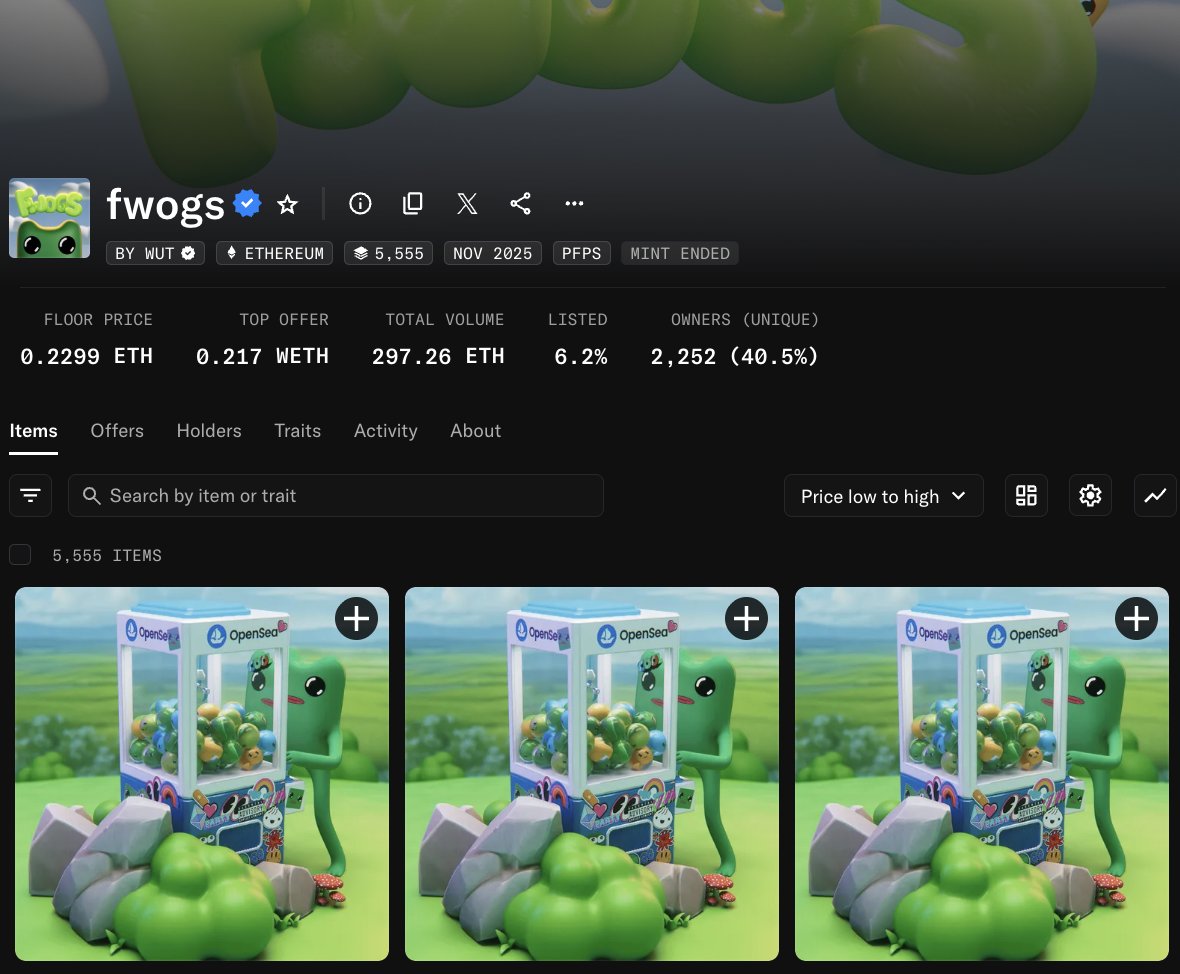
Task: Open the X (Twitter) profile icon
Action: 467,203
